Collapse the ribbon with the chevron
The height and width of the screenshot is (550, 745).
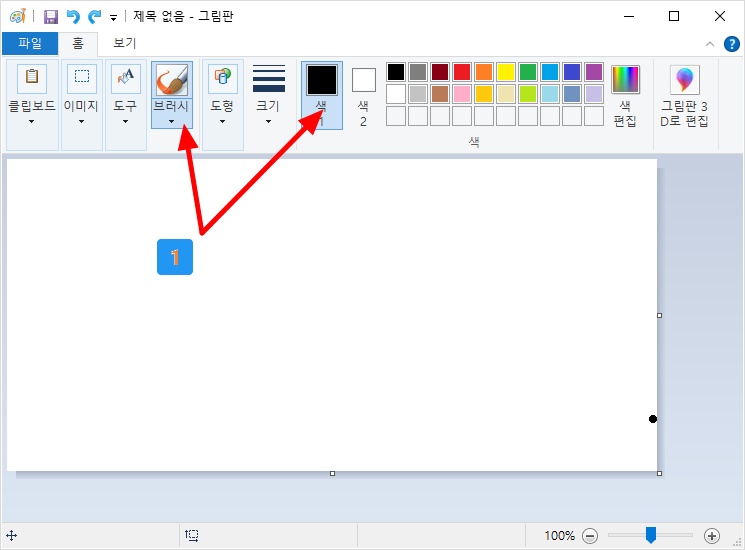pos(710,44)
